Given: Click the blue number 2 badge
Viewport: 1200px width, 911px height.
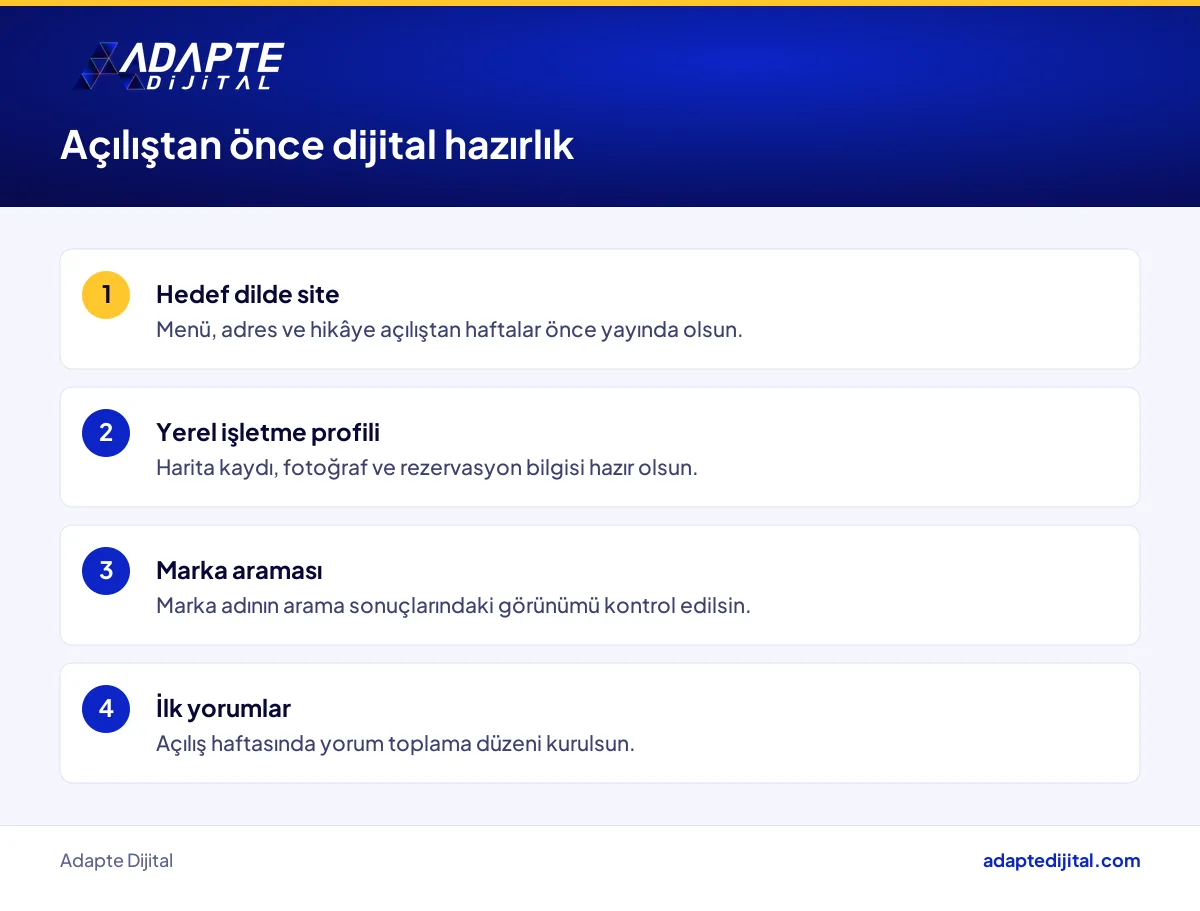Looking at the screenshot, I should point(106,433).
